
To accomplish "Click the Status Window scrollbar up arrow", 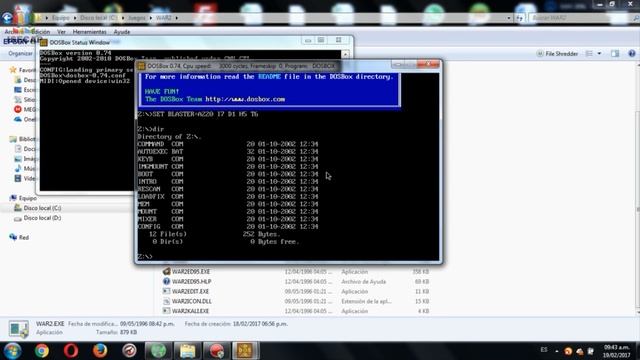I will pos(345,54).
